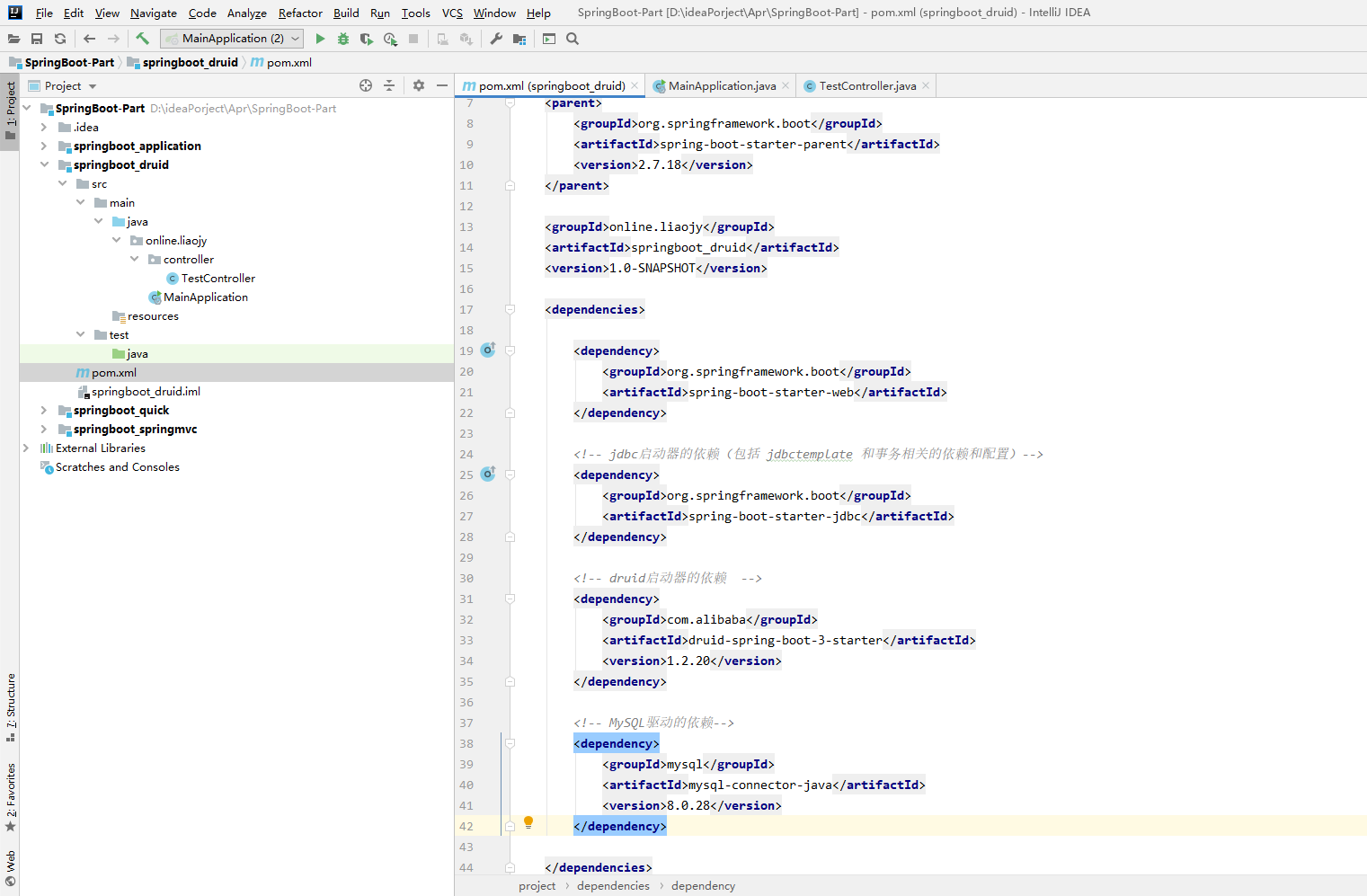Image resolution: width=1367 pixels, height=896 pixels.
Task: Click the 8.0.28 version line
Action: coord(692,805)
